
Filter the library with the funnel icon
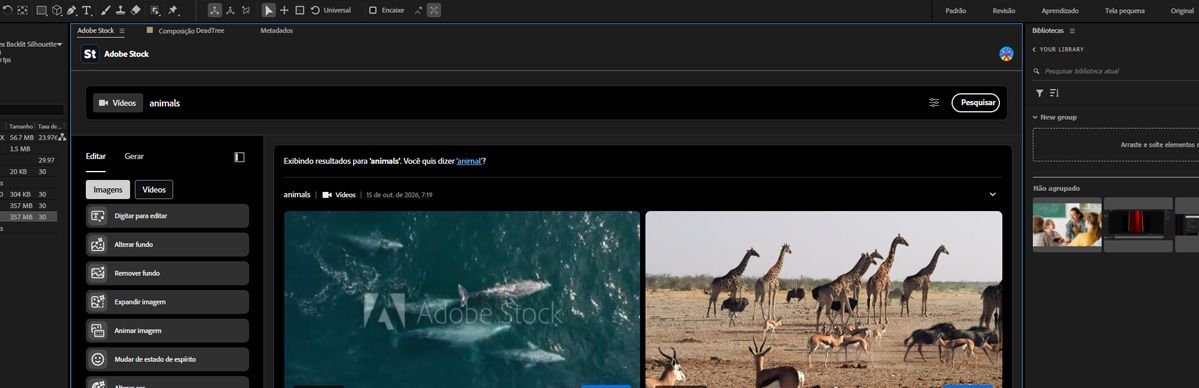pyautogui.click(x=1039, y=93)
